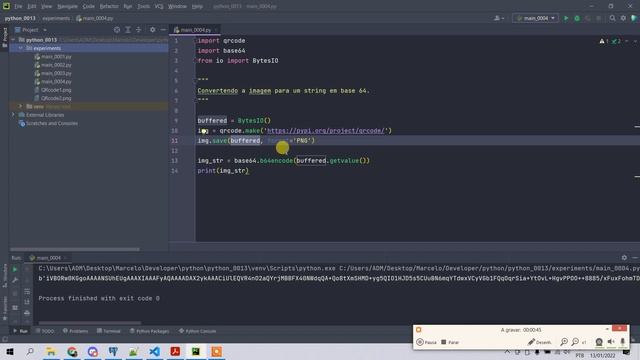Viewport: 640px width, 360px height.
Task: Open the Navigate menu
Action: point(67,7)
